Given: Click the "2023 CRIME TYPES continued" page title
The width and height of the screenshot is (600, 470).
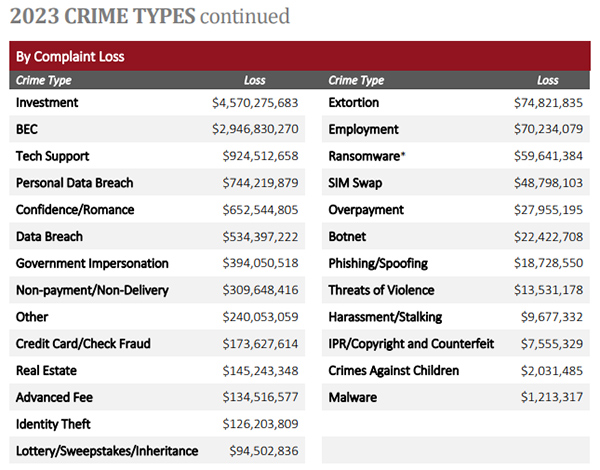Looking at the screenshot, I should [x=149, y=16].
